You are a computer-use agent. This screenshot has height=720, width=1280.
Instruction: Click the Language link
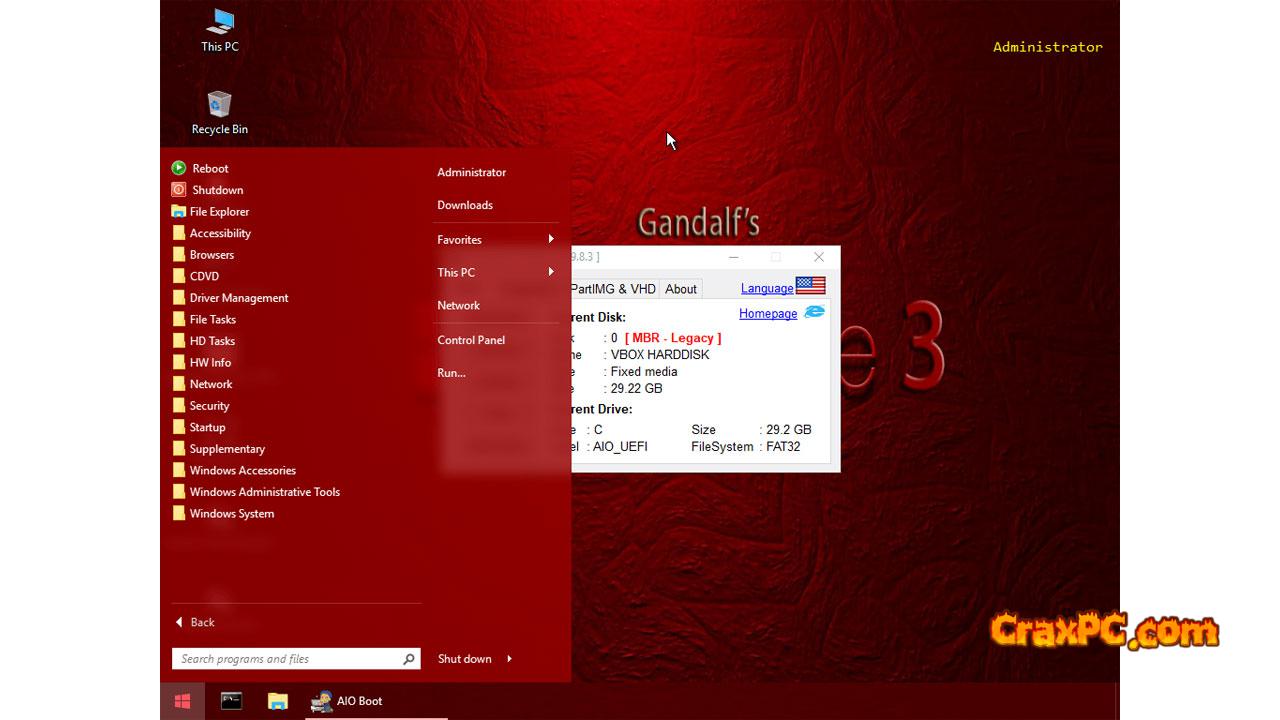pyautogui.click(x=767, y=288)
